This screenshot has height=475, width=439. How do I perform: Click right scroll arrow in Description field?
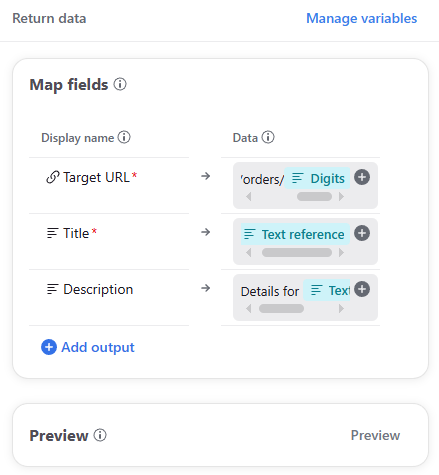pos(341,309)
